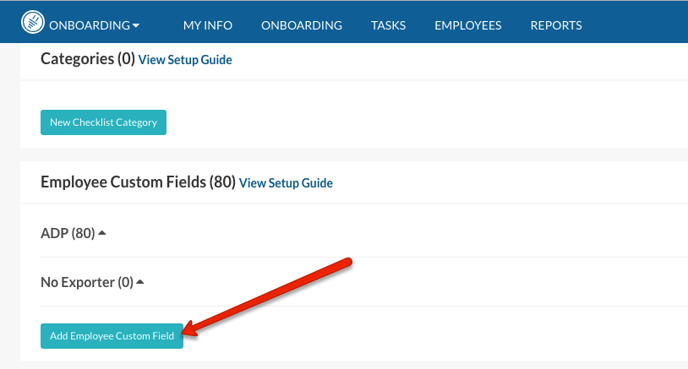Click the round Onboarding logo icon
This screenshot has height=369, width=688.
[32, 22]
